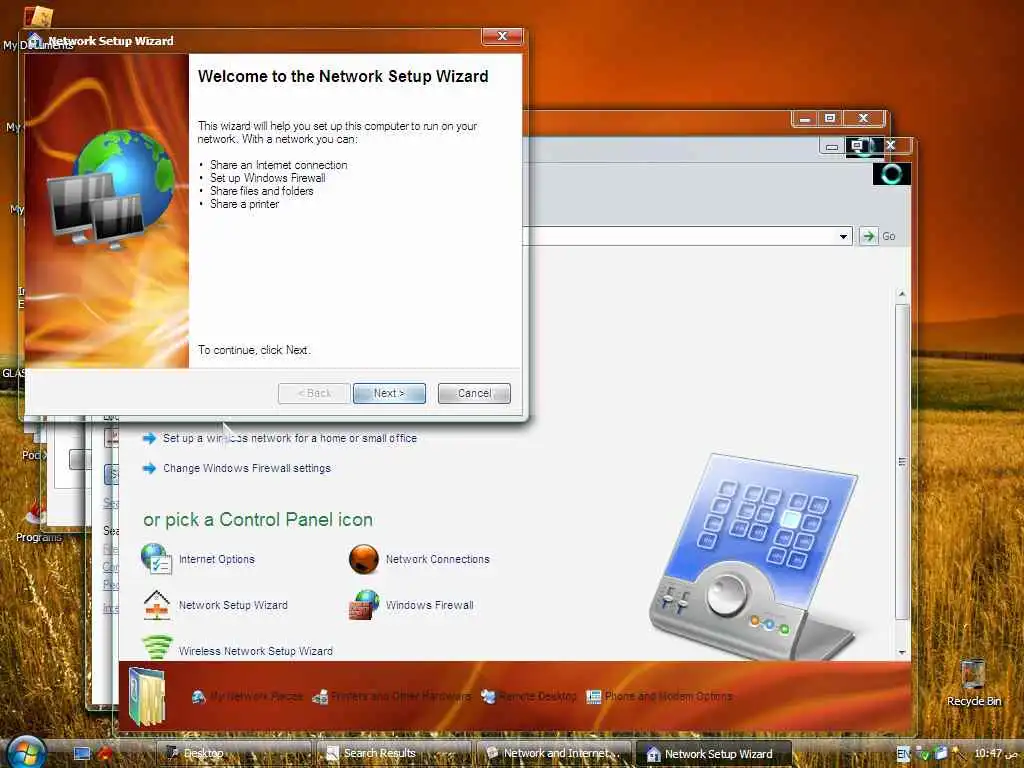Switch to Network Setup Wizard taskbar button
The width and height of the screenshot is (1024, 768).
[x=714, y=754]
